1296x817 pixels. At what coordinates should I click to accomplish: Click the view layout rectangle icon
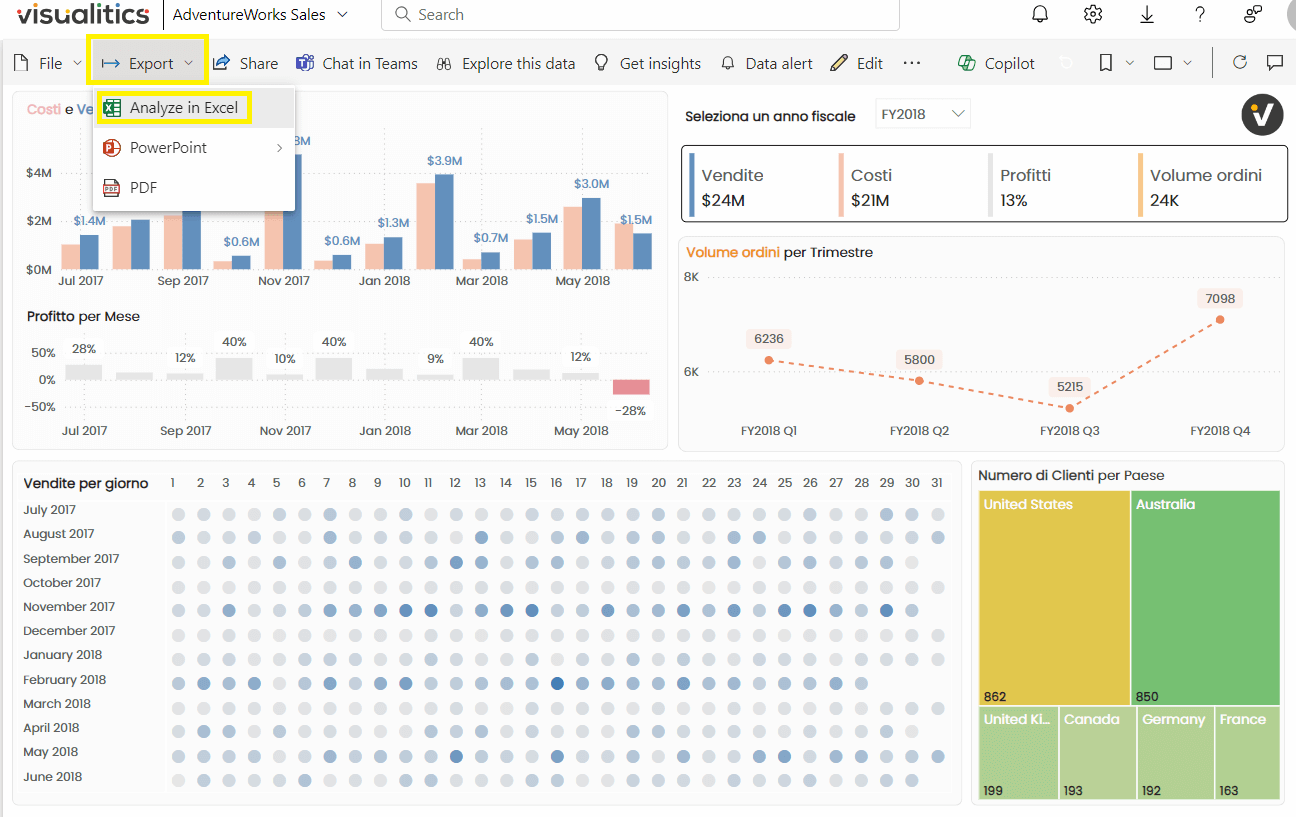pos(1162,63)
